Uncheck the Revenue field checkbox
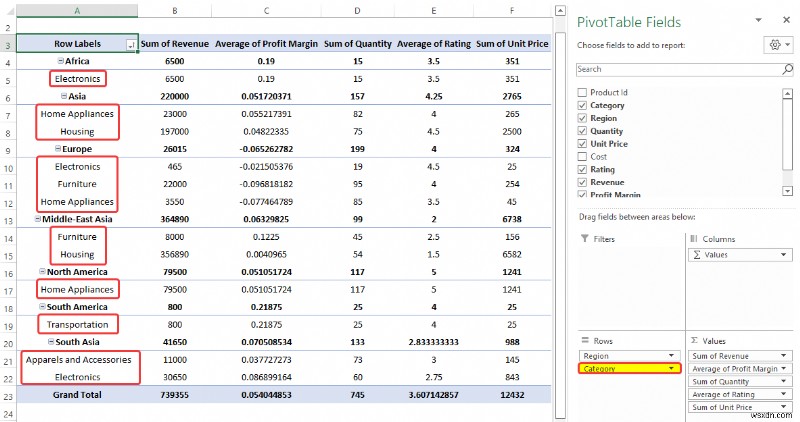Viewport: 800px width, 422px height. click(582, 182)
